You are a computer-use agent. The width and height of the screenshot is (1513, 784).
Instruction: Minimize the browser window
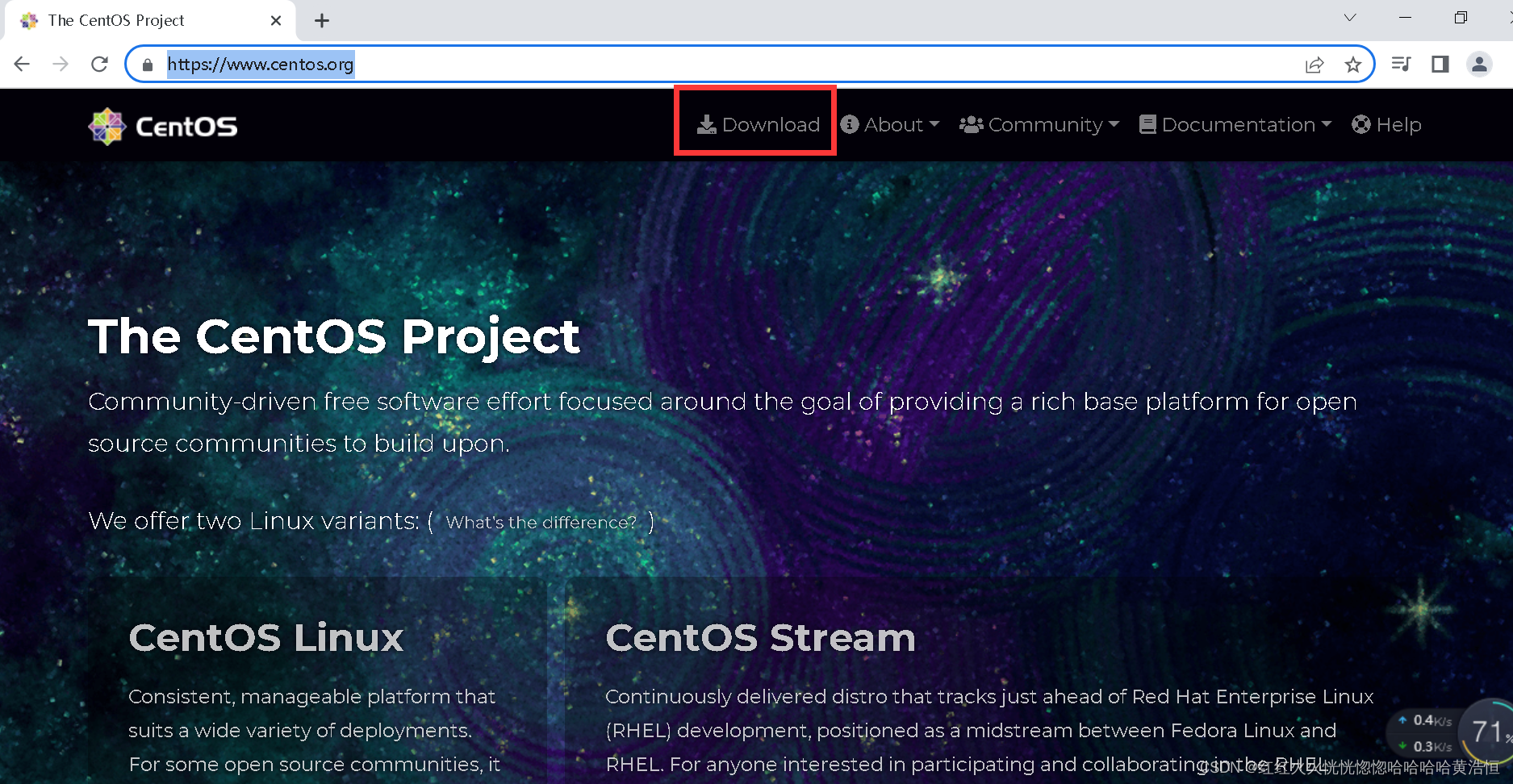coord(1405,18)
